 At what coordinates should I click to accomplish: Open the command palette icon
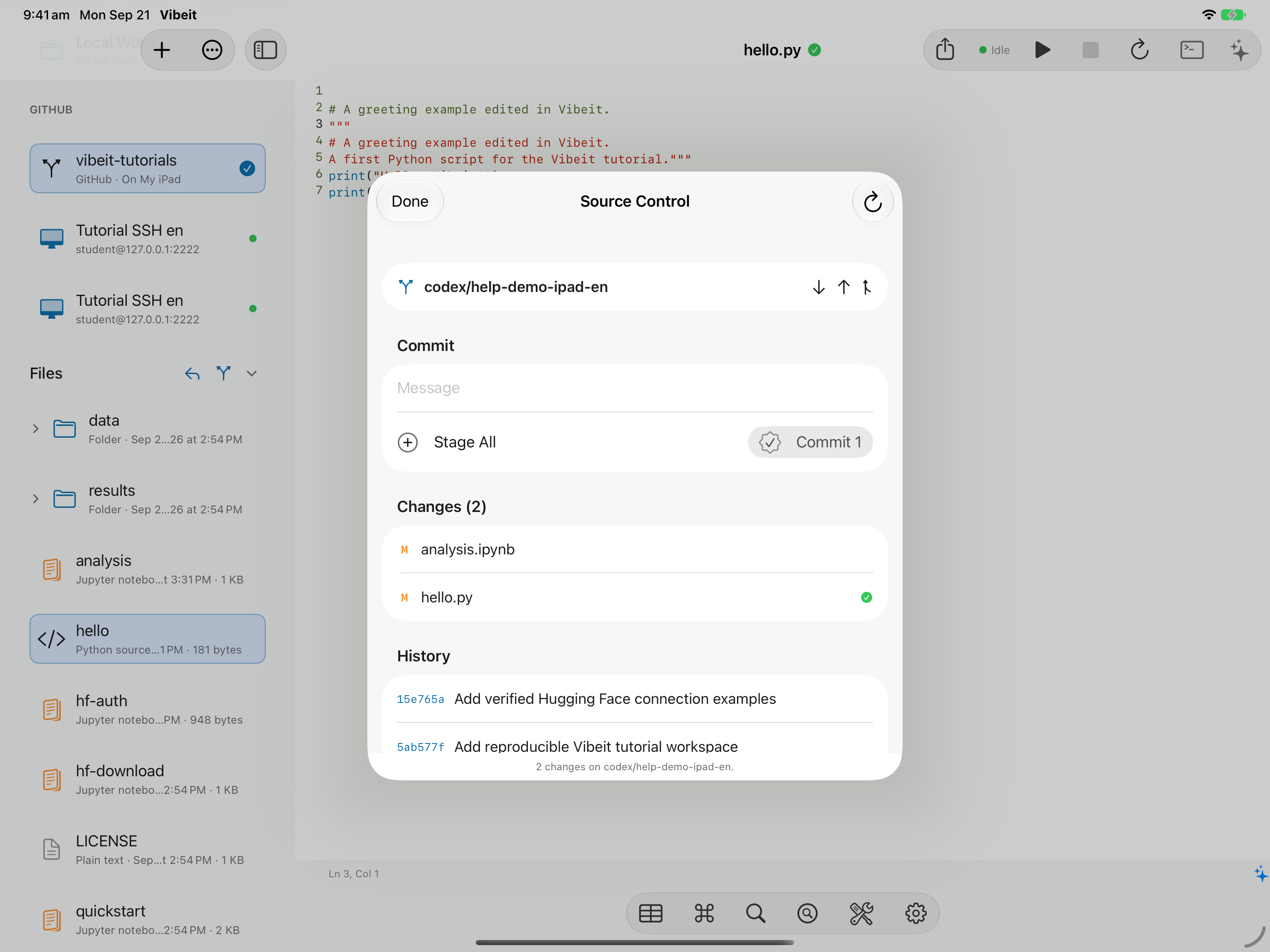(704, 913)
